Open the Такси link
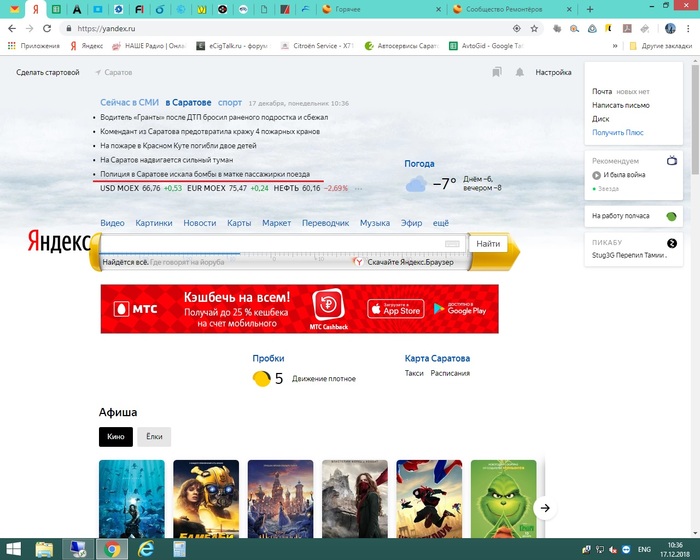 coord(414,373)
